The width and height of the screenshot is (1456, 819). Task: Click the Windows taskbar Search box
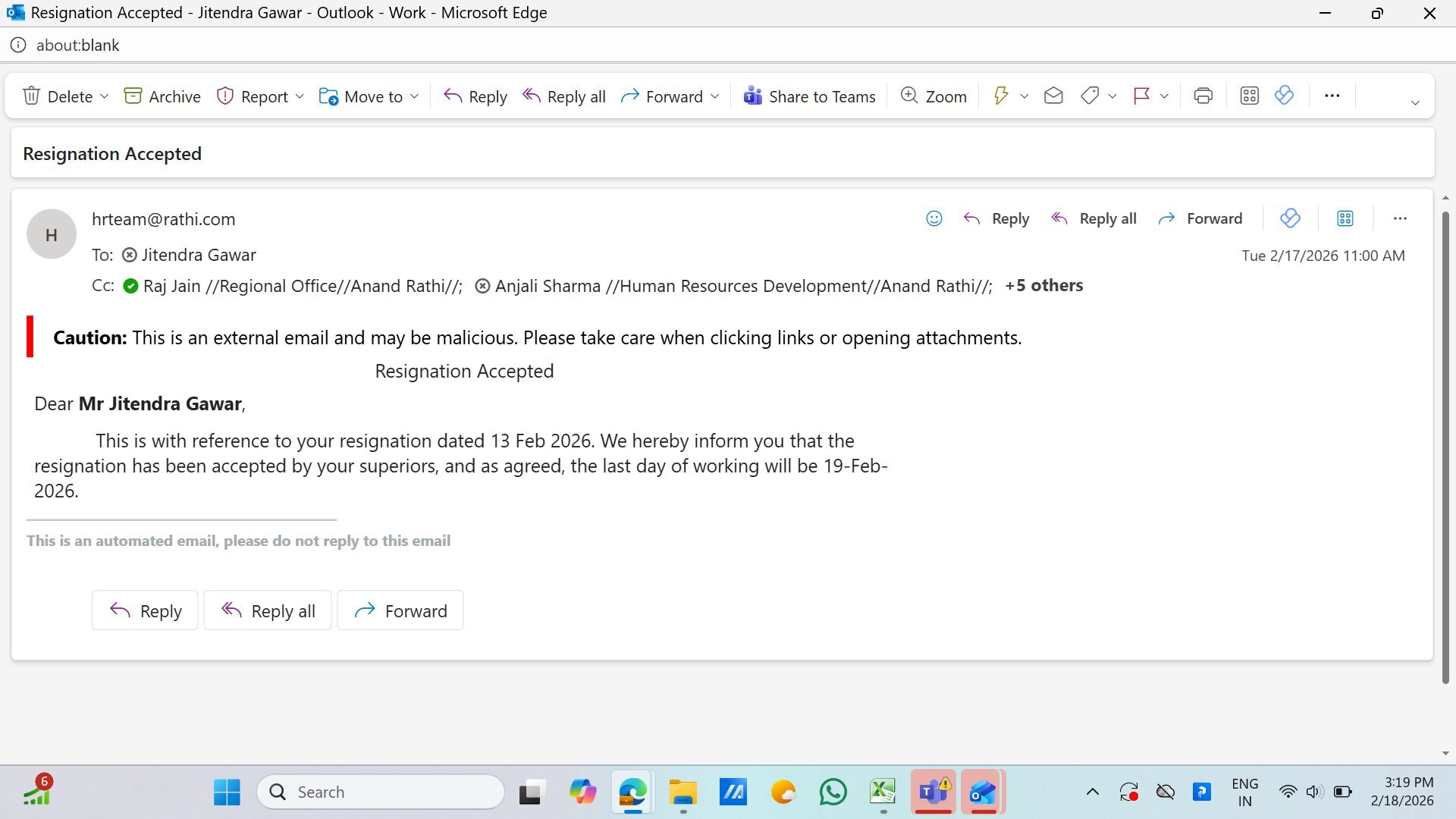[x=381, y=792]
